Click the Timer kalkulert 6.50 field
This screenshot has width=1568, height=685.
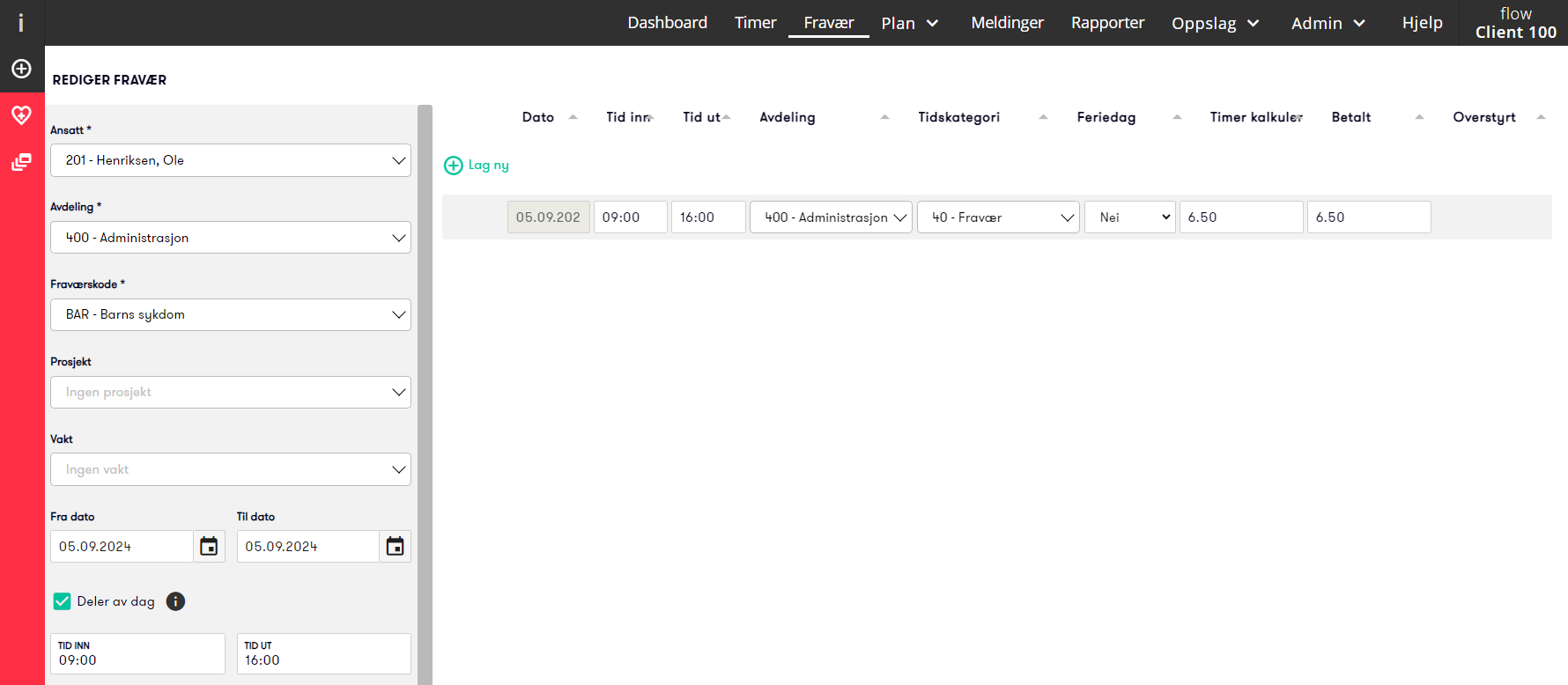pyautogui.click(x=1241, y=217)
